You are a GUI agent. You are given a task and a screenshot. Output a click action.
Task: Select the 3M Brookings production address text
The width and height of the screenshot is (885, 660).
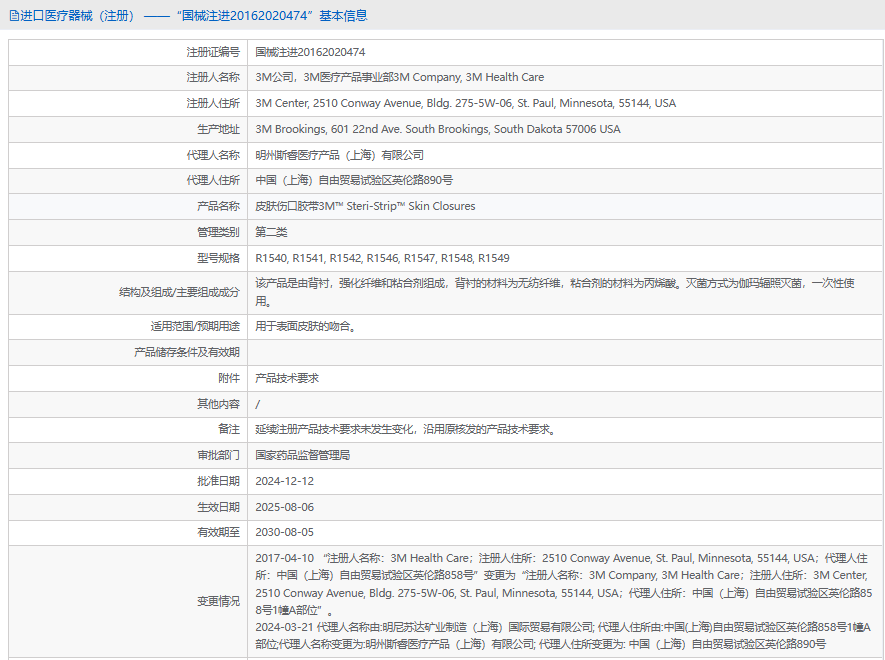click(x=438, y=129)
